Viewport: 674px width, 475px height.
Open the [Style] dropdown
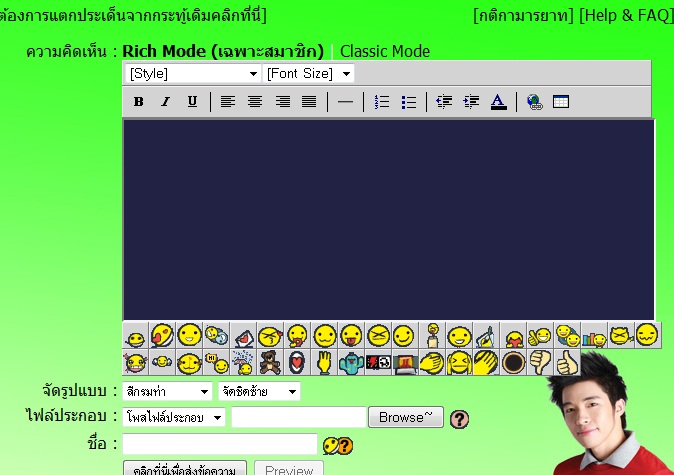tap(193, 74)
